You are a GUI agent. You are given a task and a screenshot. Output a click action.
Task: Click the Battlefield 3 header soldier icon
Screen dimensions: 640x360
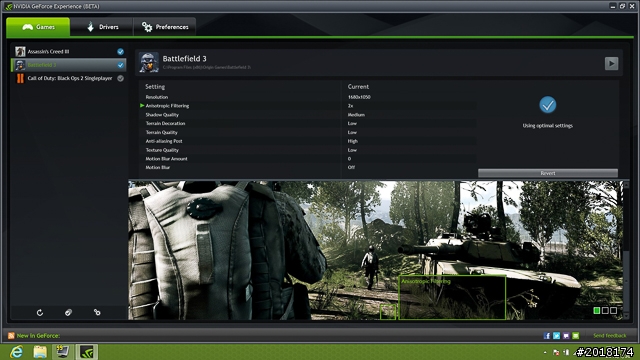(x=149, y=62)
